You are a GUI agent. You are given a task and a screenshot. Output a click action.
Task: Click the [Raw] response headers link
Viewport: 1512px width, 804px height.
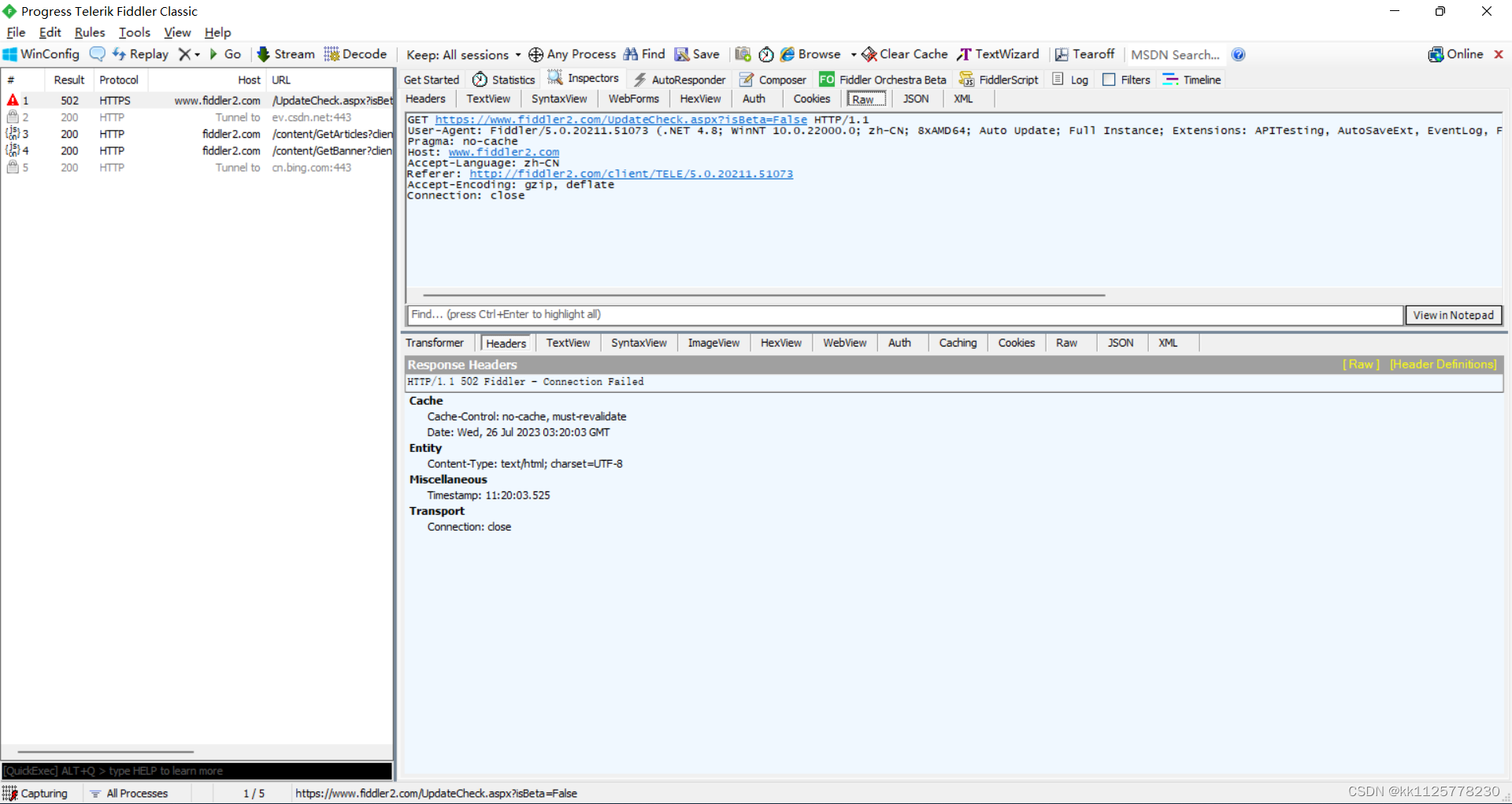1361,365
